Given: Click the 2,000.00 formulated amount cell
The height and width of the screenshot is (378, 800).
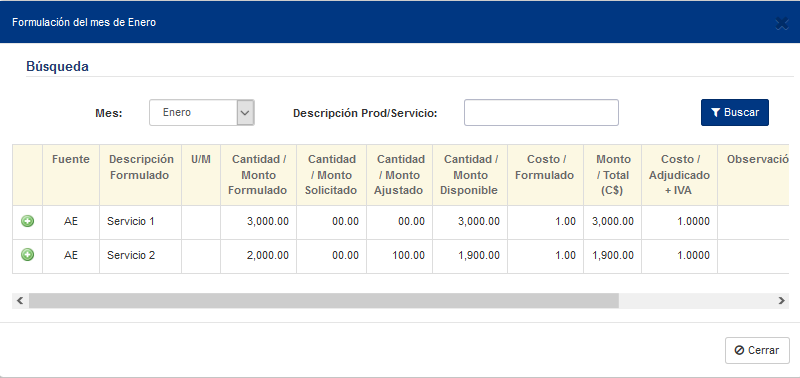Looking at the screenshot, I should 258,256.
